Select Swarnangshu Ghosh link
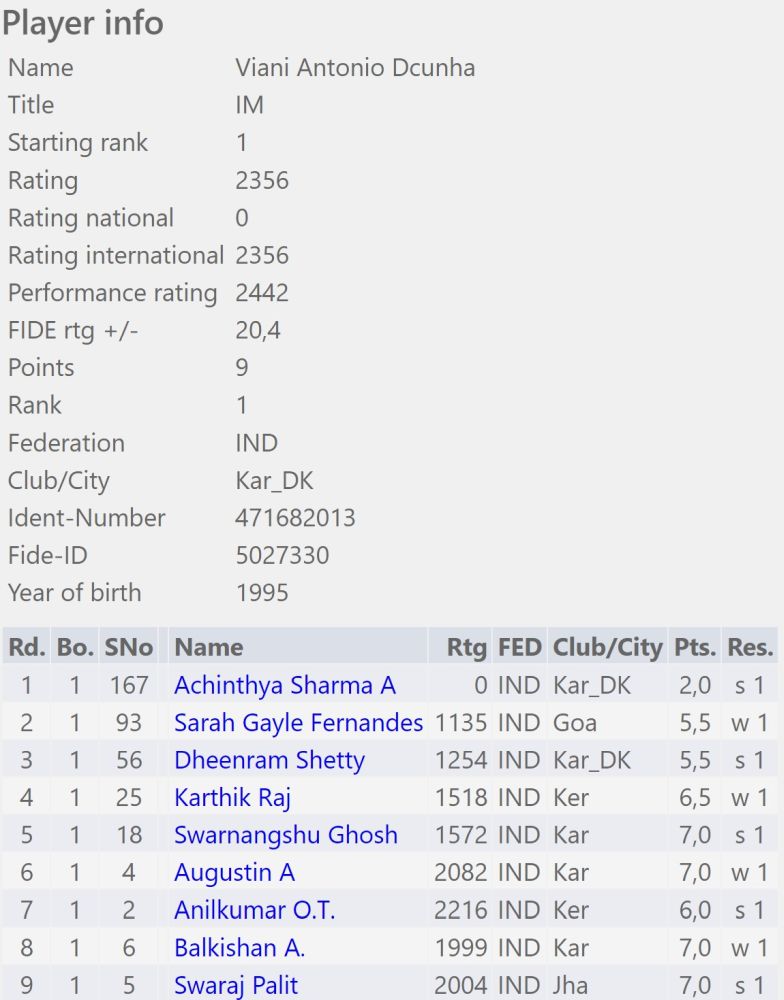 click(286, 835)
